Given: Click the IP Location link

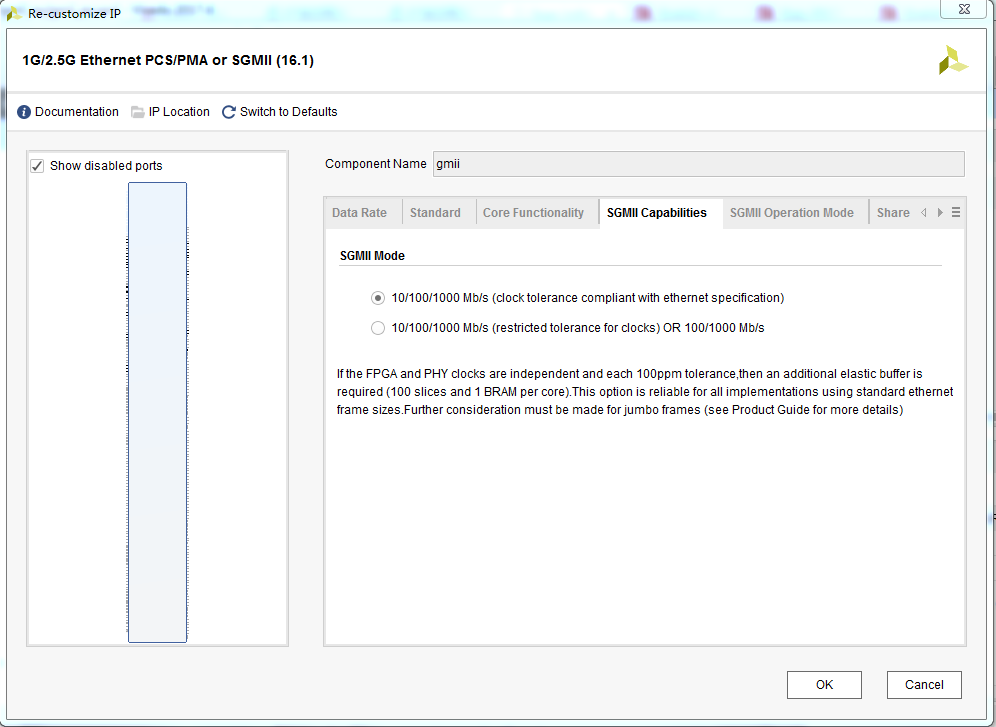Looking at the screenshot, I should tap(179, 112).
